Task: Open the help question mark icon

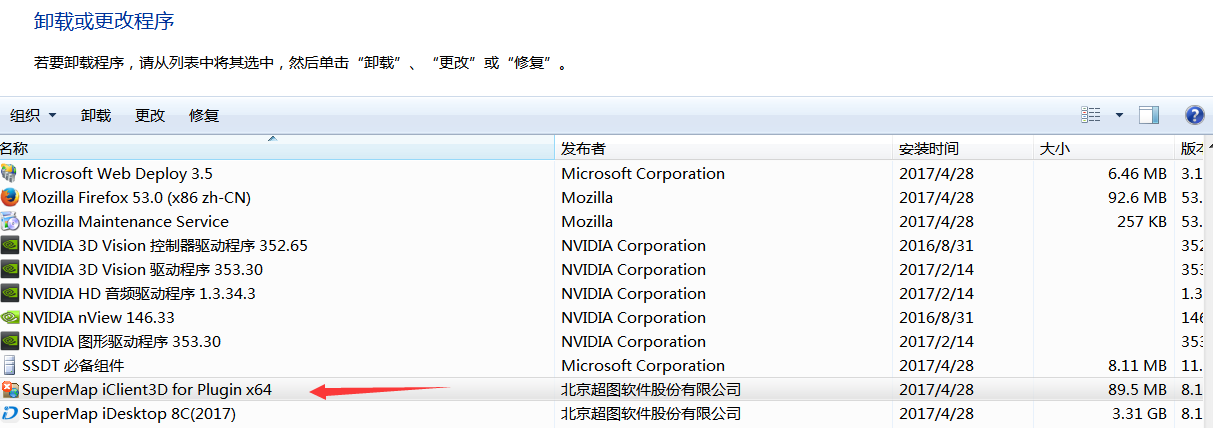Action: pyautogui.click(x=1194, y=115)
